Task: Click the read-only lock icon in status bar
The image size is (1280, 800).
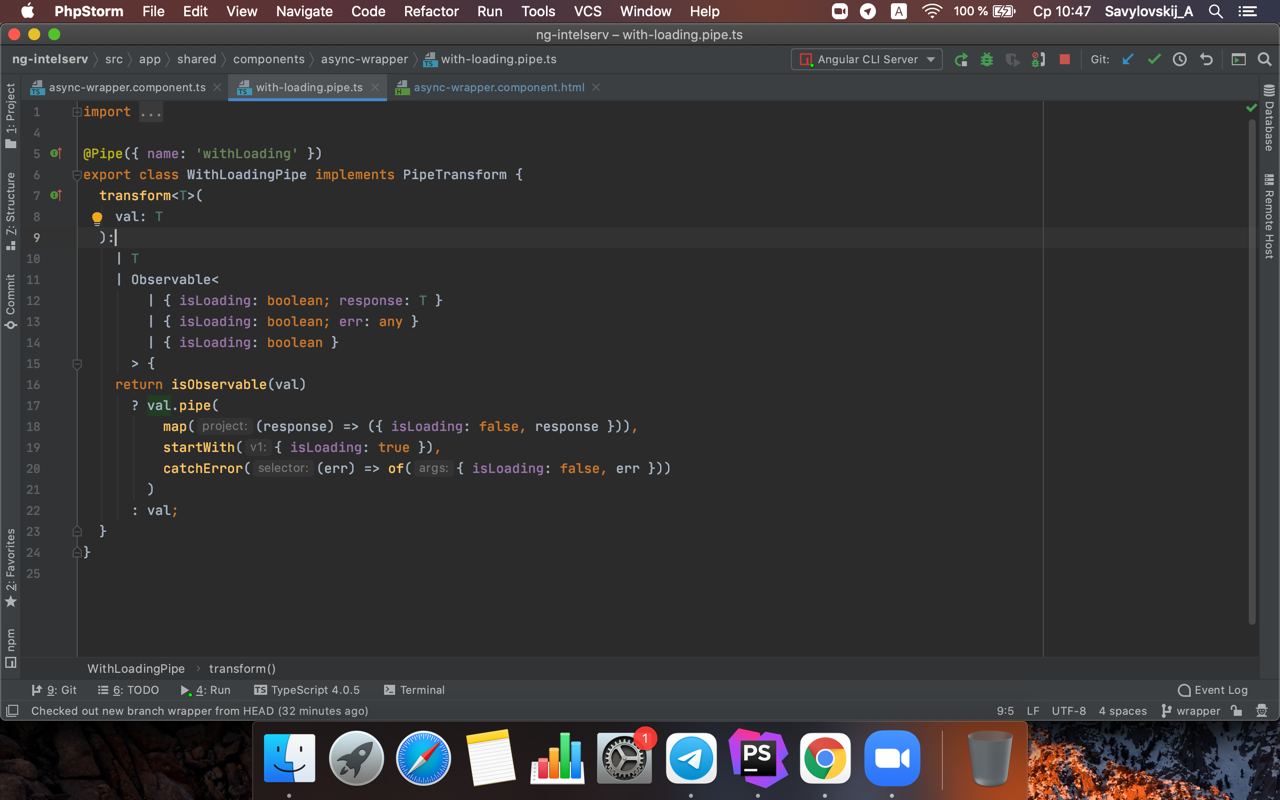Action: 1237,711
